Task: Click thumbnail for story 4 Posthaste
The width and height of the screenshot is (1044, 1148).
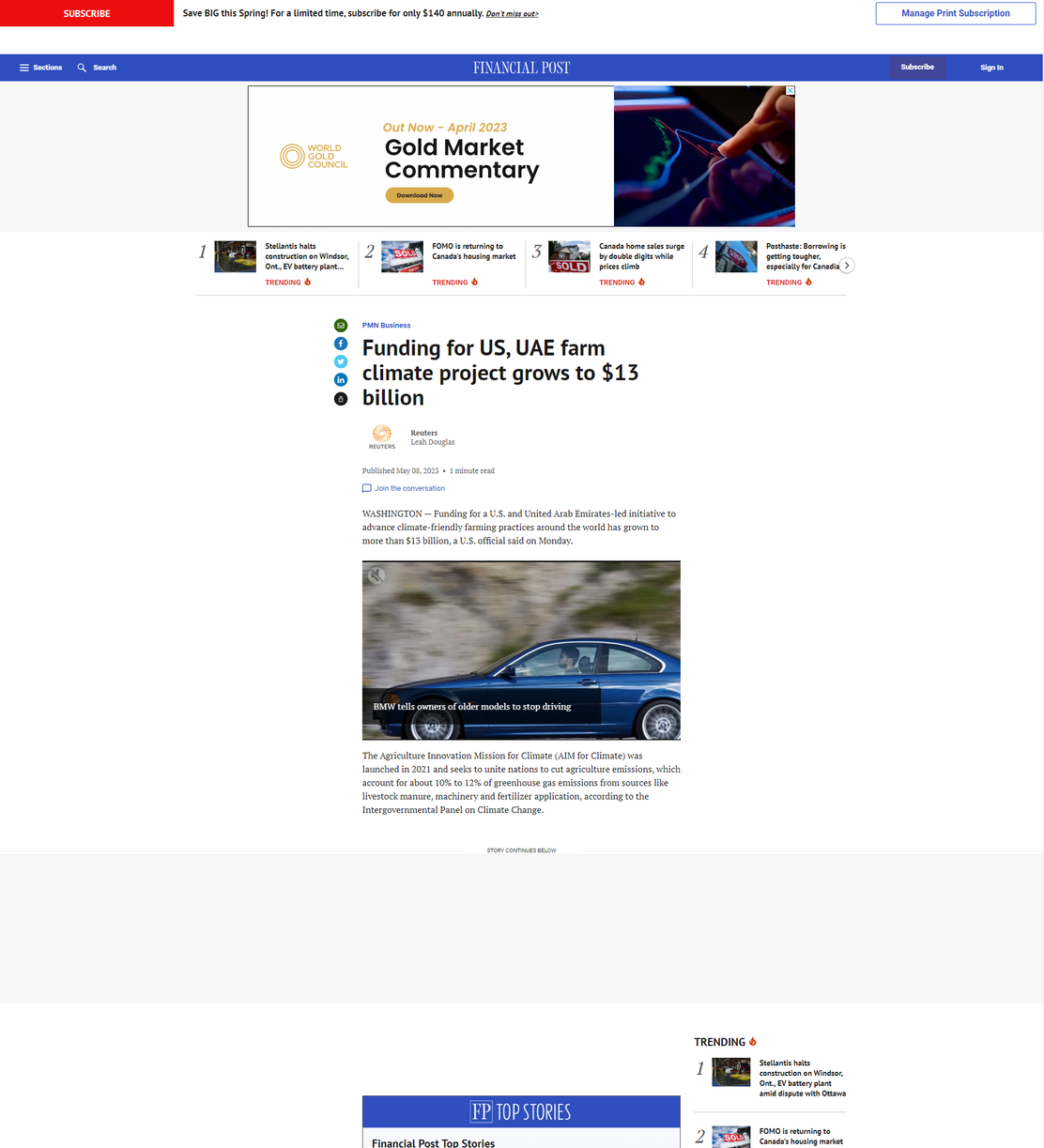Action: [x=736, y=257]
